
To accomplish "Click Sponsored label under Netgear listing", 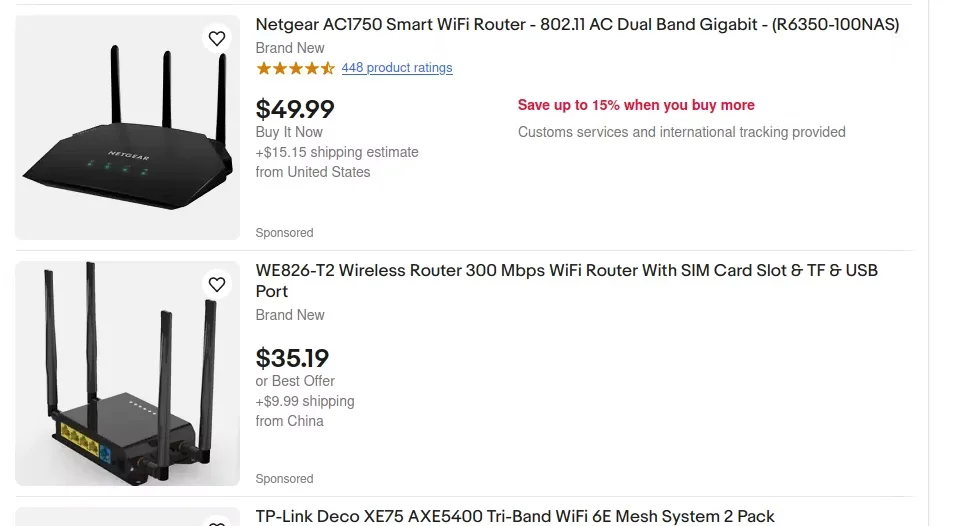I will coord(284,233).
